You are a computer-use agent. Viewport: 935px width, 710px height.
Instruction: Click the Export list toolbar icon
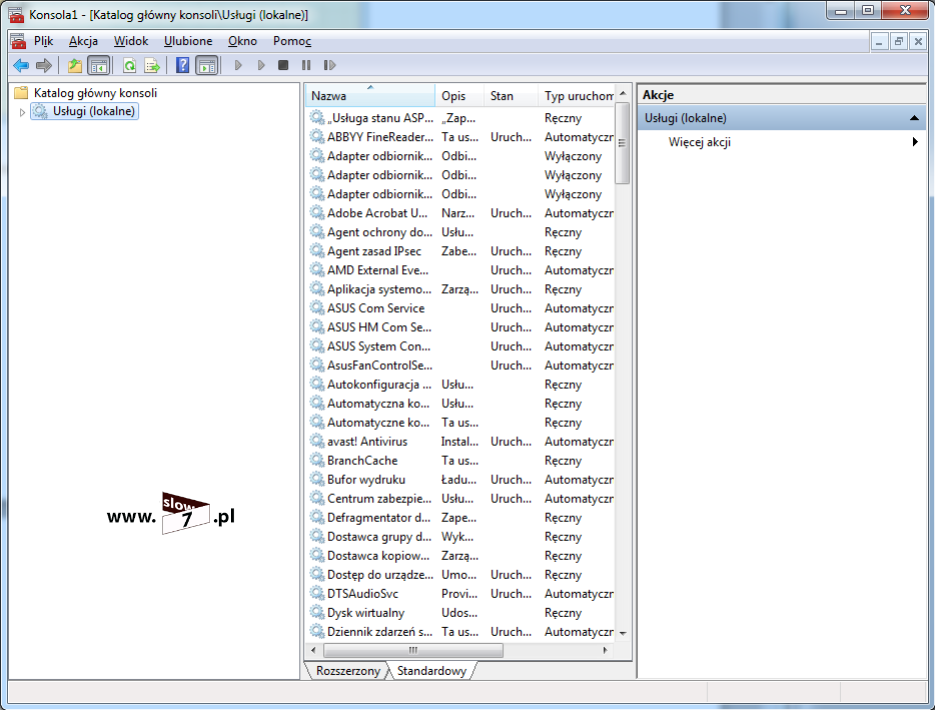pyautogui.click(x=152, y=65)
